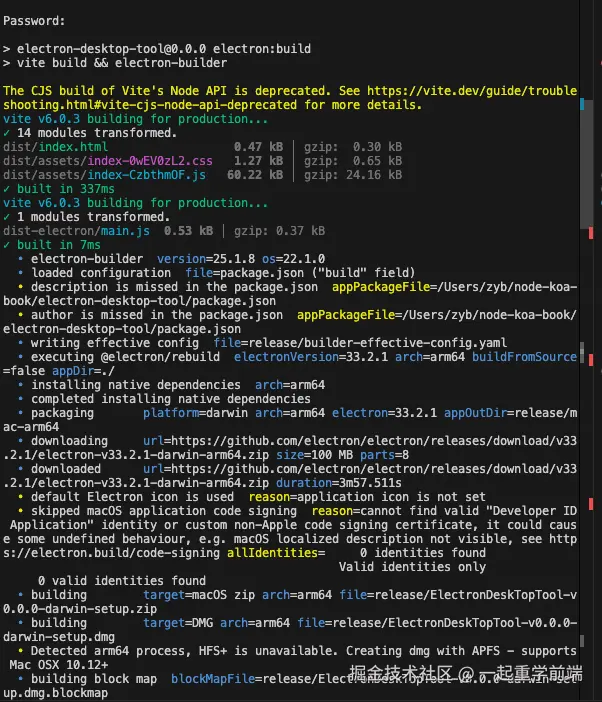Open dist/index.html file path
Image resolution: width=602 pixels, height=702 pixels.
56,147
